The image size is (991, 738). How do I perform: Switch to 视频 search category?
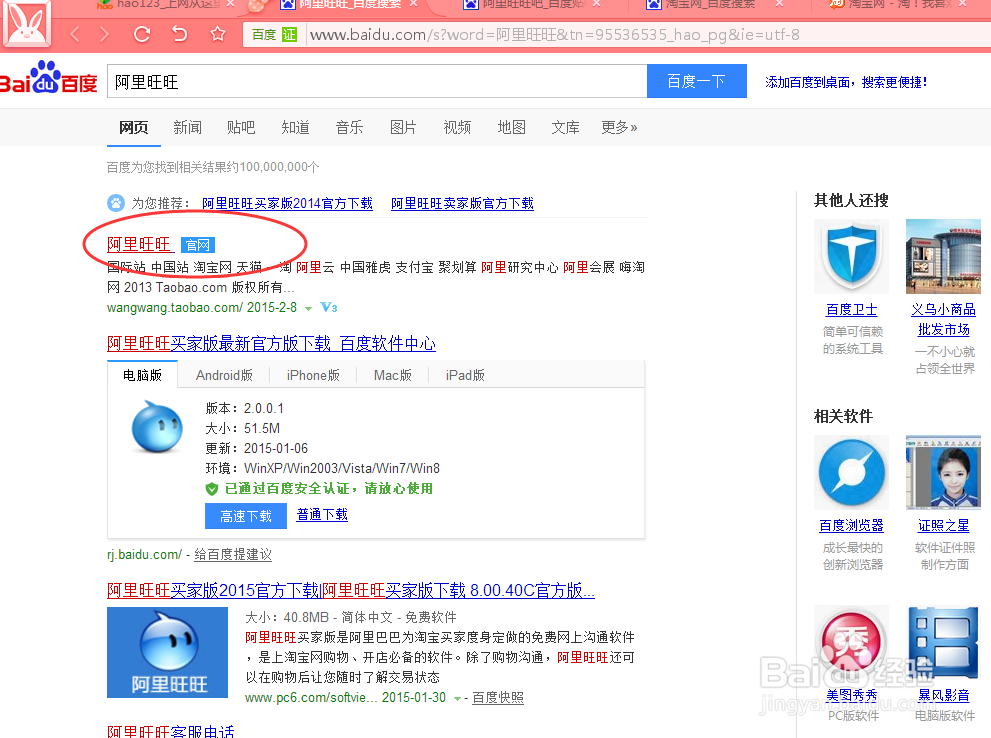pyautogui.click(x=457, y=127)
